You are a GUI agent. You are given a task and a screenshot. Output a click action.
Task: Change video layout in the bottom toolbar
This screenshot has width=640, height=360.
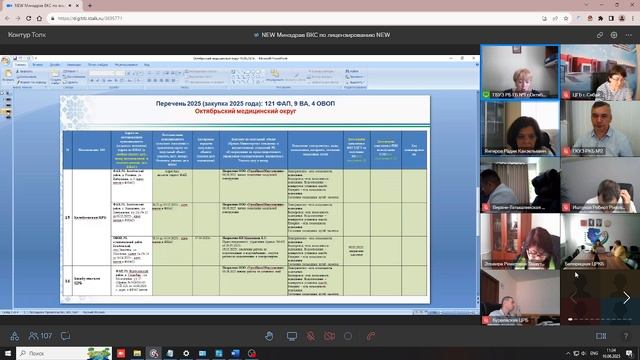[601, 336]
